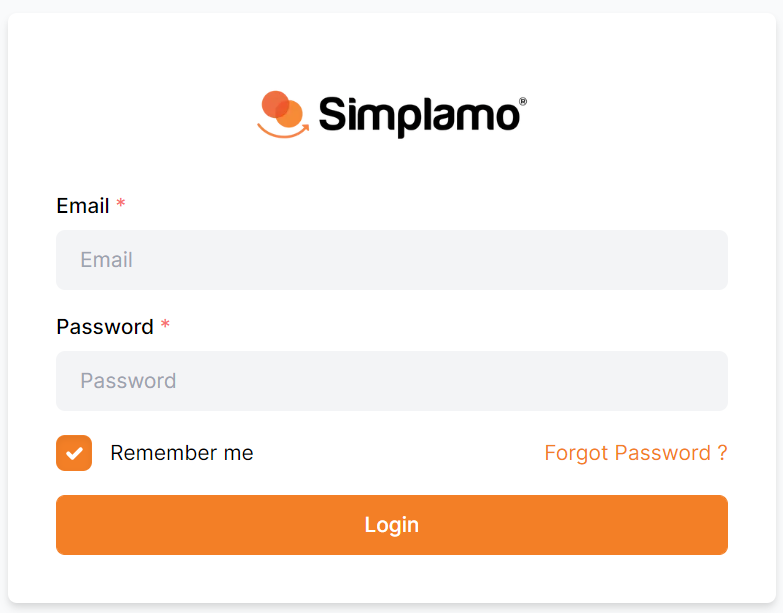Screen dimensions: 783x613
Task: Toggle the orange Remember me tick box
Action: click(x=74, y=453)
